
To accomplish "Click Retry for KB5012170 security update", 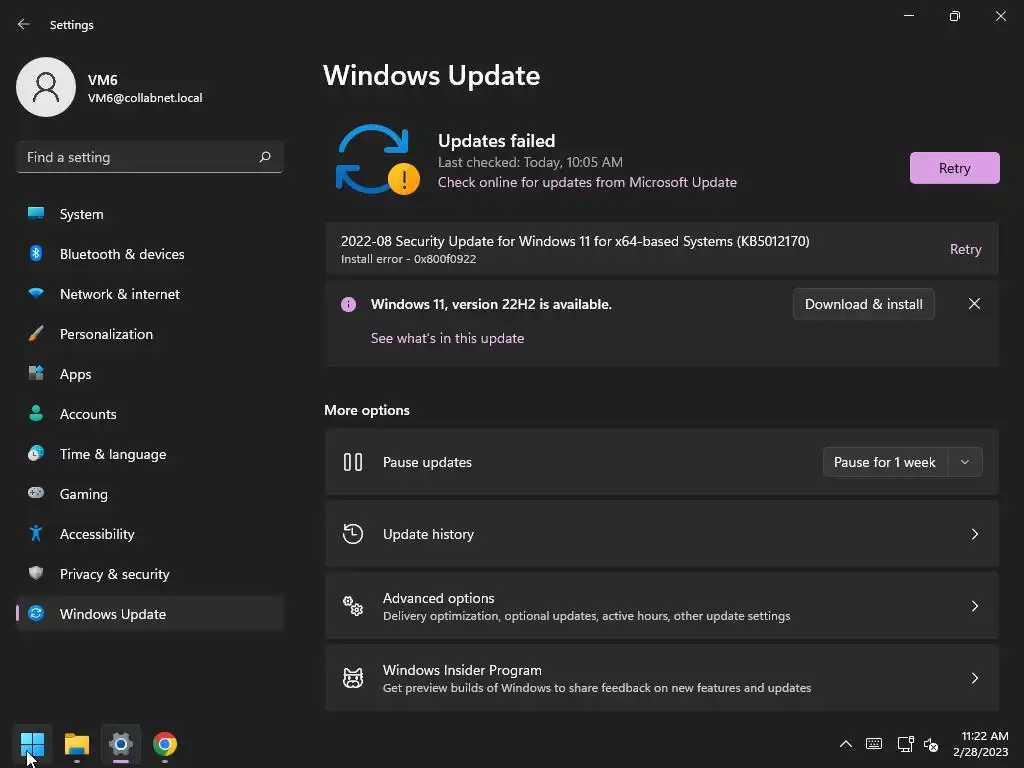I will (x=965, y=249).
